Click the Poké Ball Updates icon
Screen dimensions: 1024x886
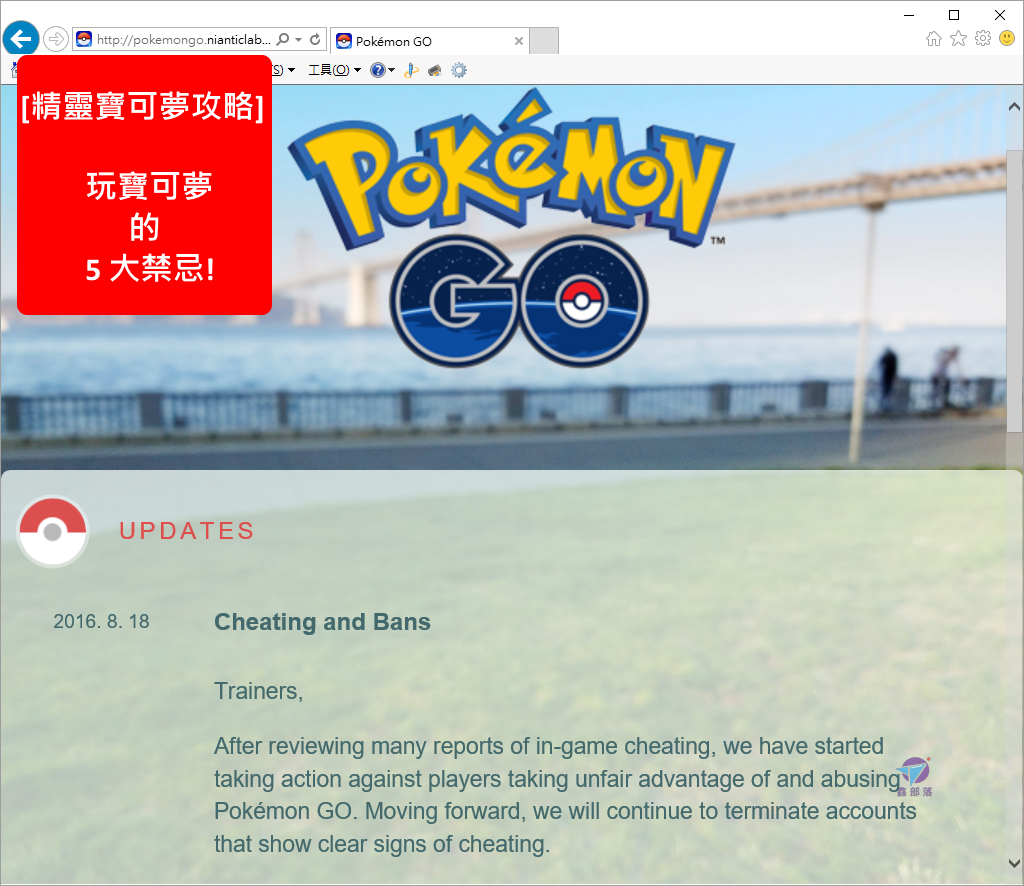pyautogui.click(x=53, y=531)
